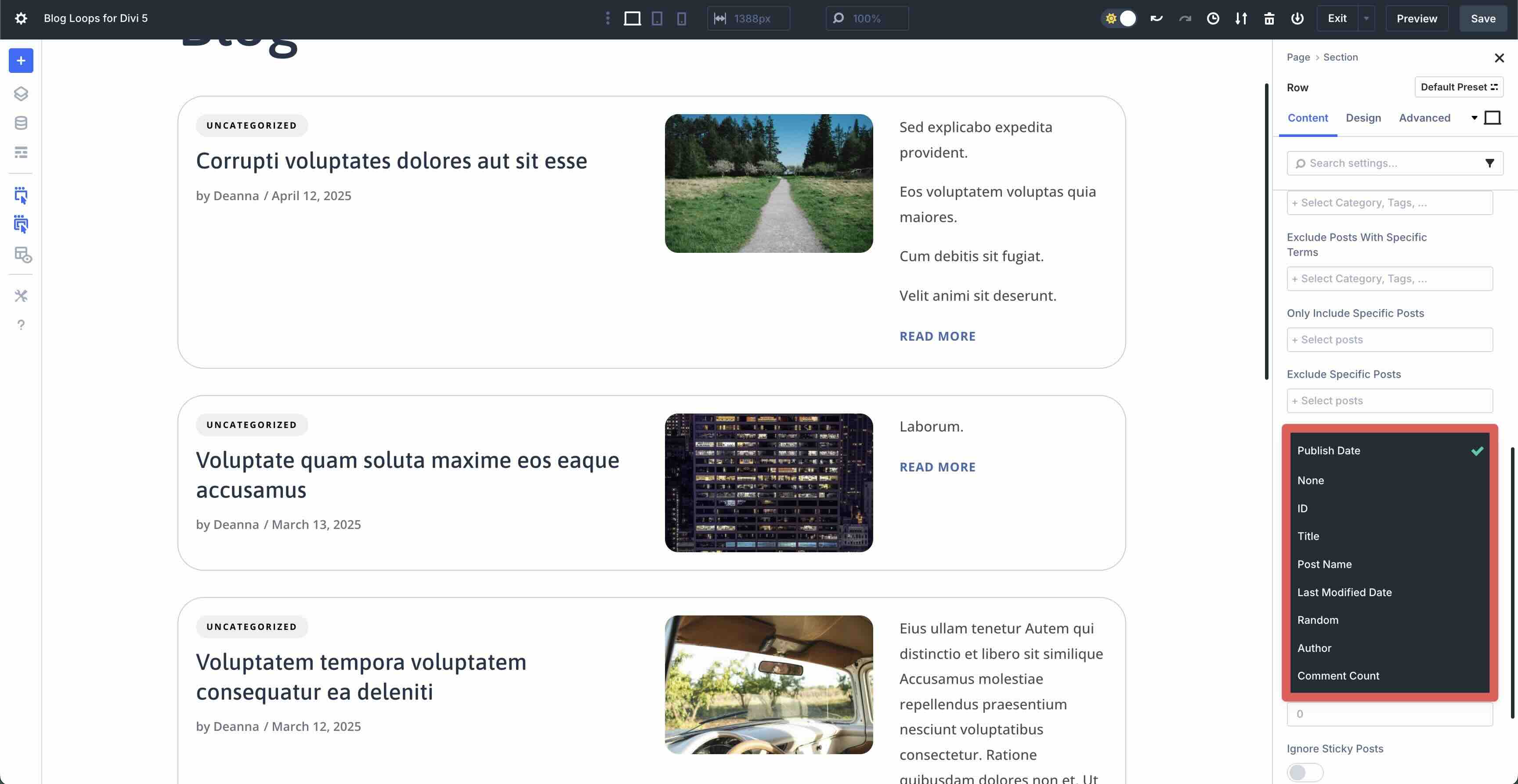
Task: Open the database/content icon in sidebar
Action: pos(21,122)
